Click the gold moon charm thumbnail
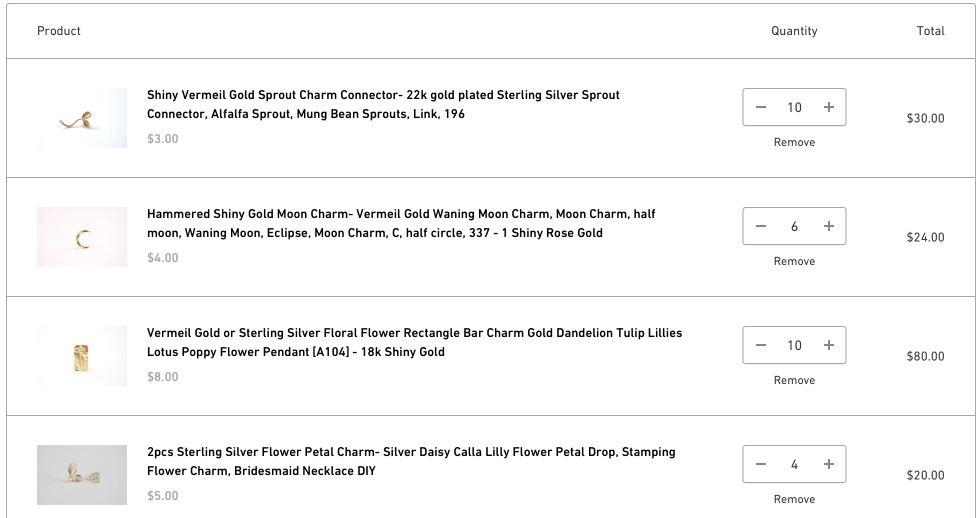Screen dimensions: 979x518 click(x=82, y=237)
